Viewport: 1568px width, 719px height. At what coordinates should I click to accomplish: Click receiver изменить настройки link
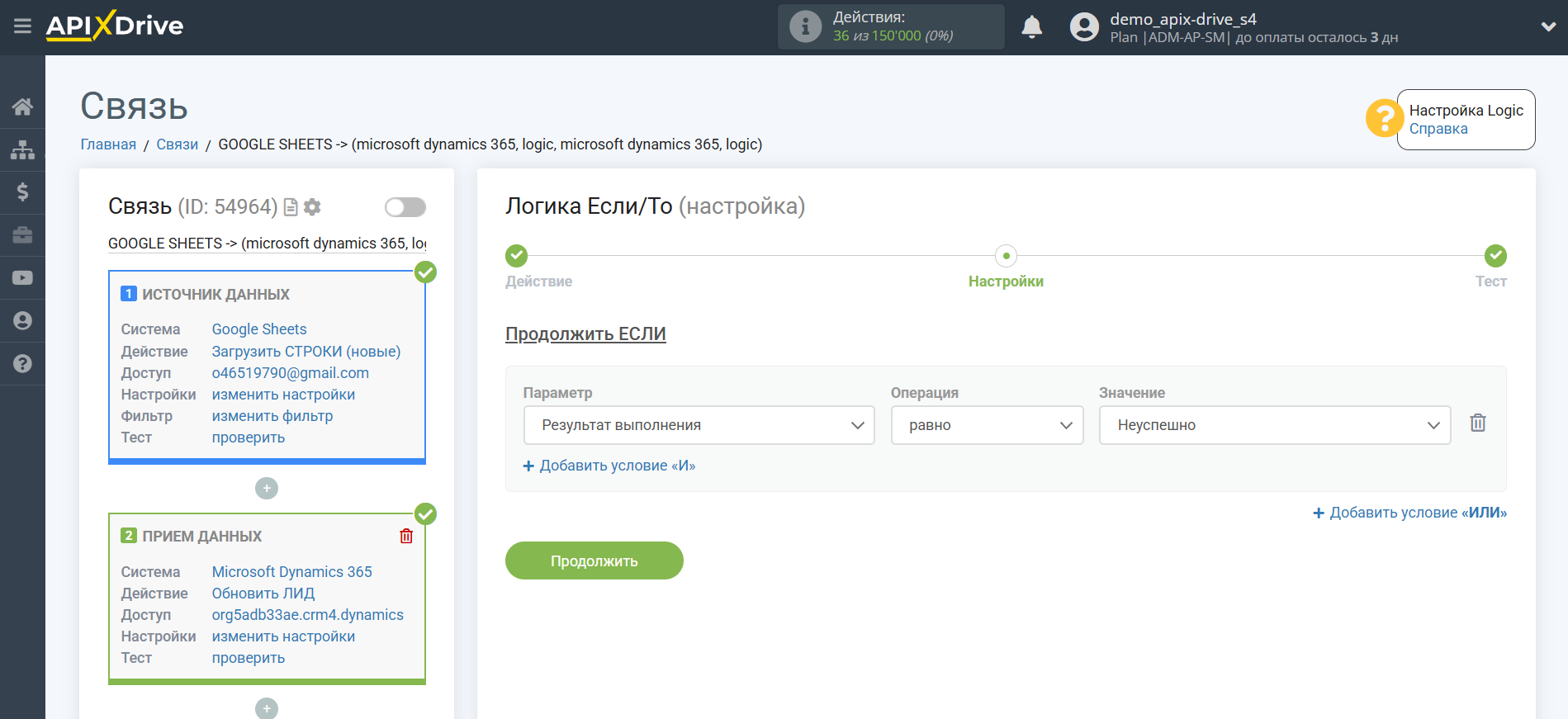point(283,636)
